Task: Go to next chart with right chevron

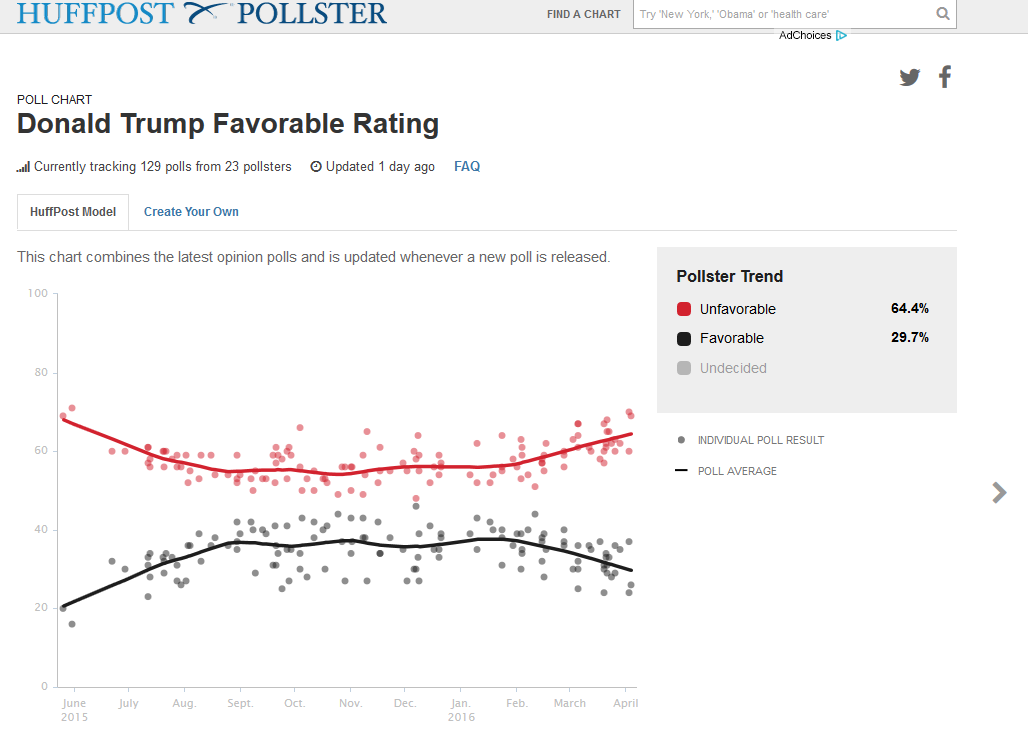Action: coord(999,492)
